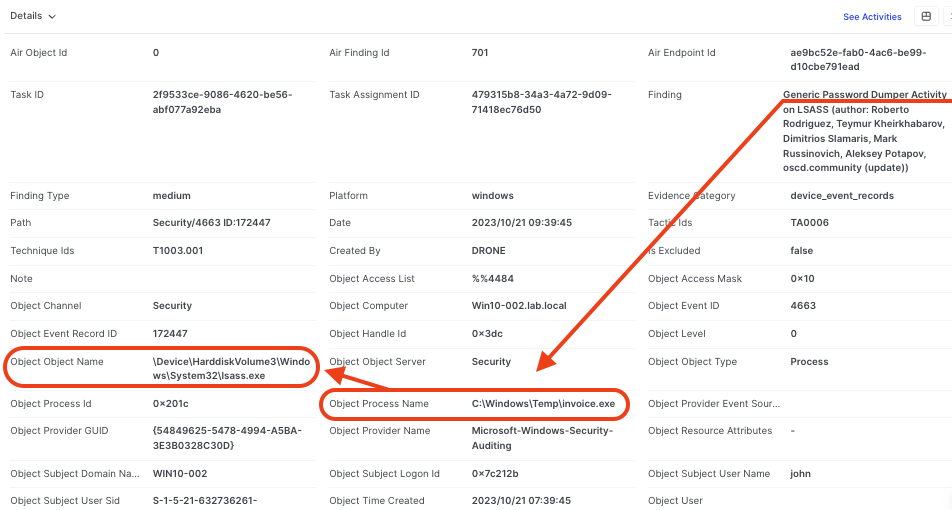952x510 pixels.
Task: Click the T1003.001 technique ID value
Action: click(x=180, y=251)
